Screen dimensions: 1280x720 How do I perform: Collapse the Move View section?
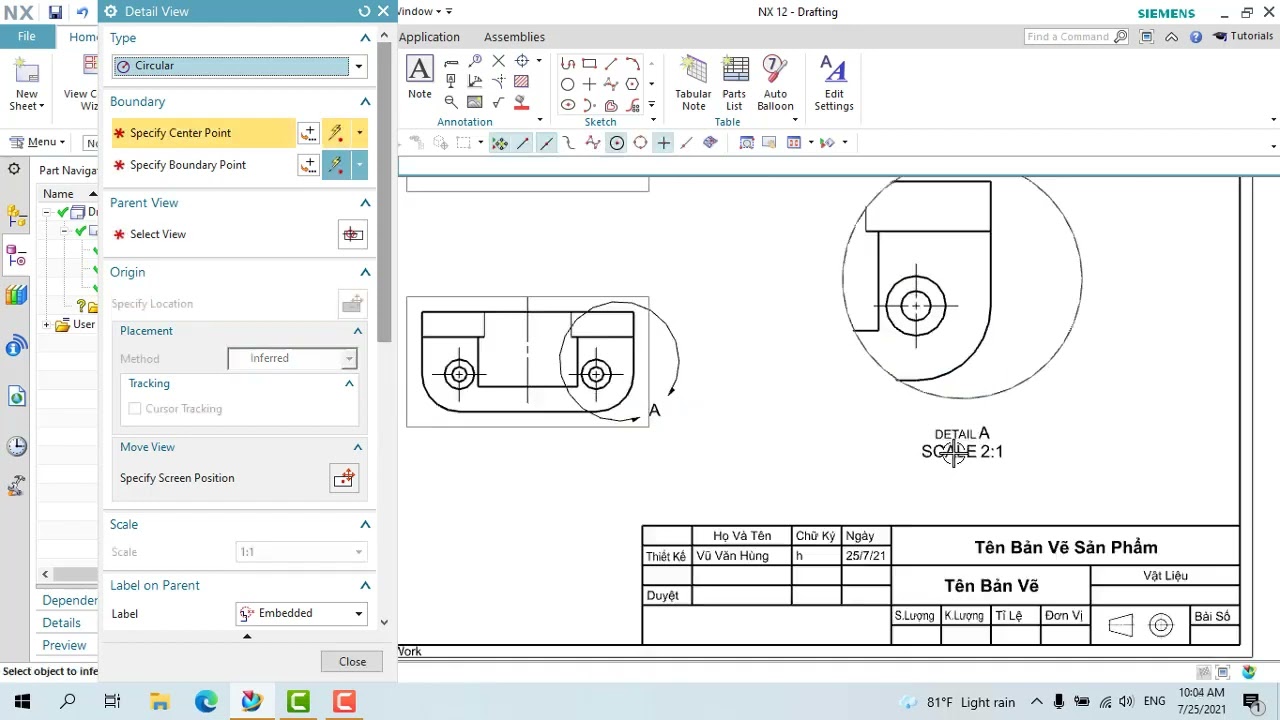[x=357, y=447]
